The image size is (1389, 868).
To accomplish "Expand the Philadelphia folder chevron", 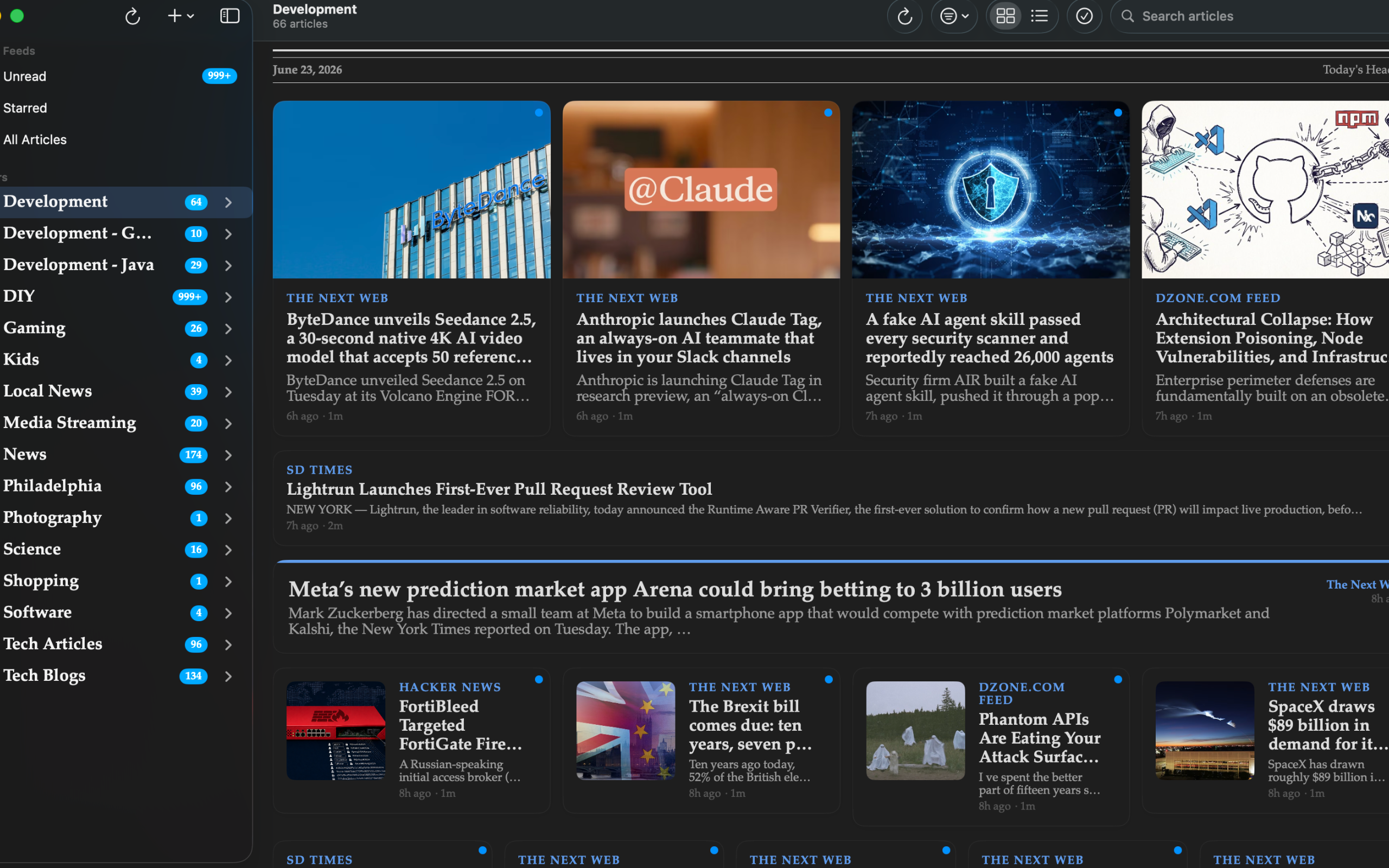I will (x=228, y=486).
